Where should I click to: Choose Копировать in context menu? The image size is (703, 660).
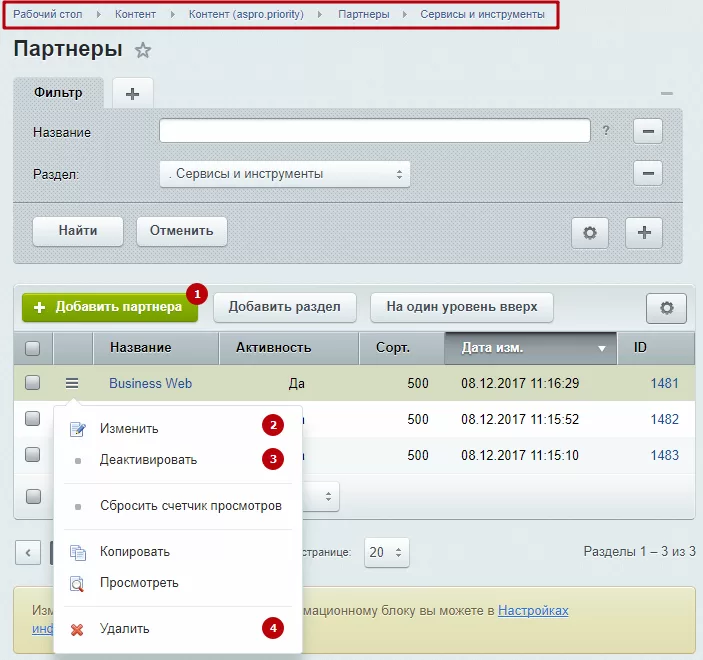[178, 552]
